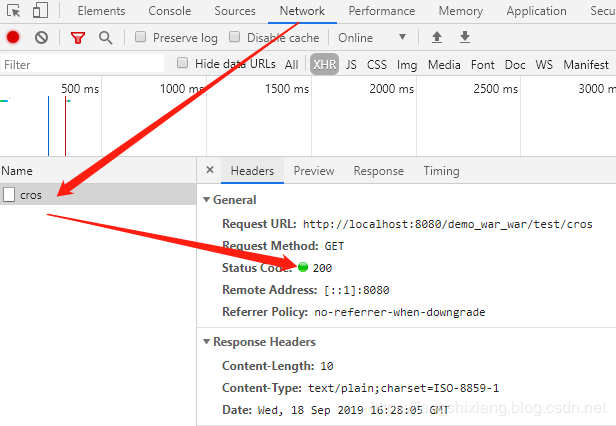Filter requests by JS type
616x426 pixels.
351,64
